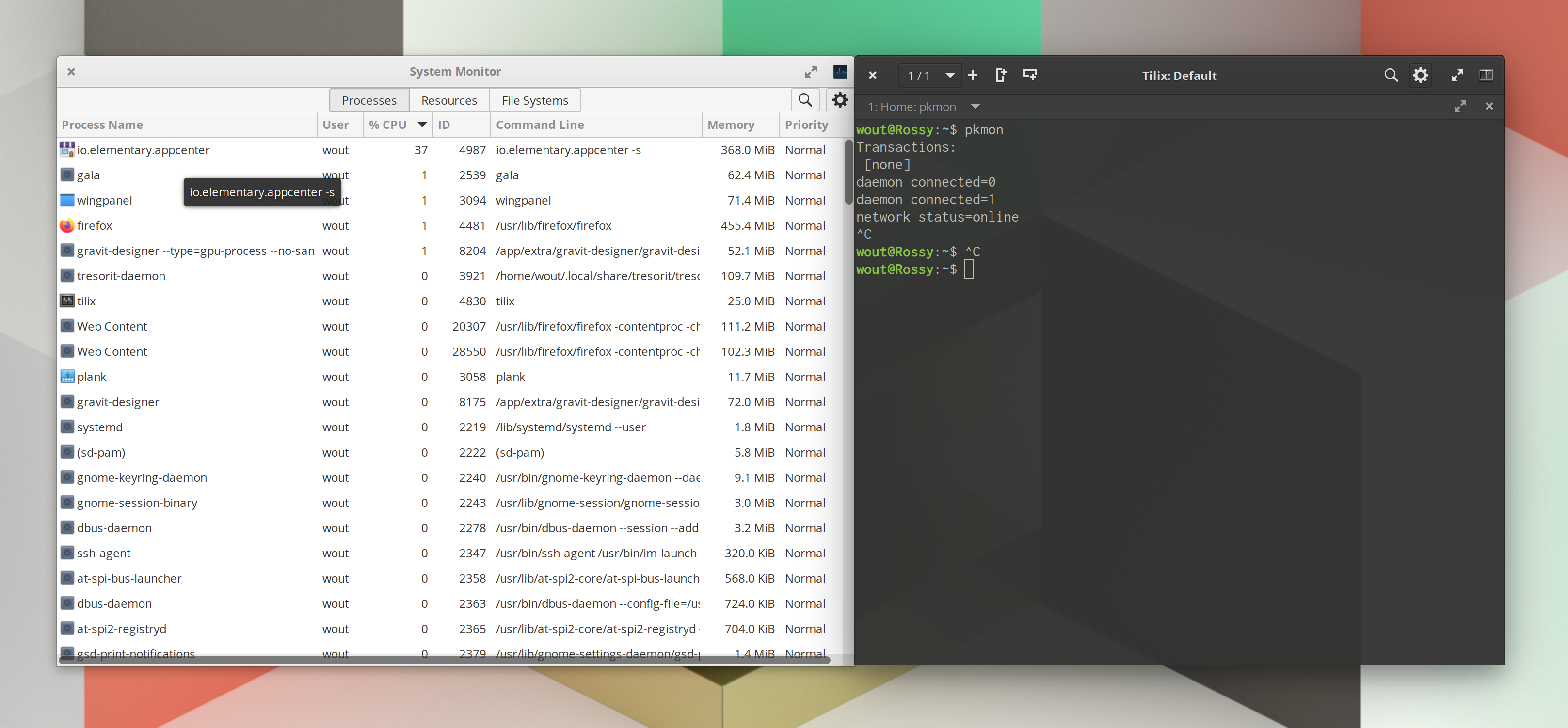Open search in System Monitor
The width and height of the screenshot is (1568, 728).
[x=805, y=100]
